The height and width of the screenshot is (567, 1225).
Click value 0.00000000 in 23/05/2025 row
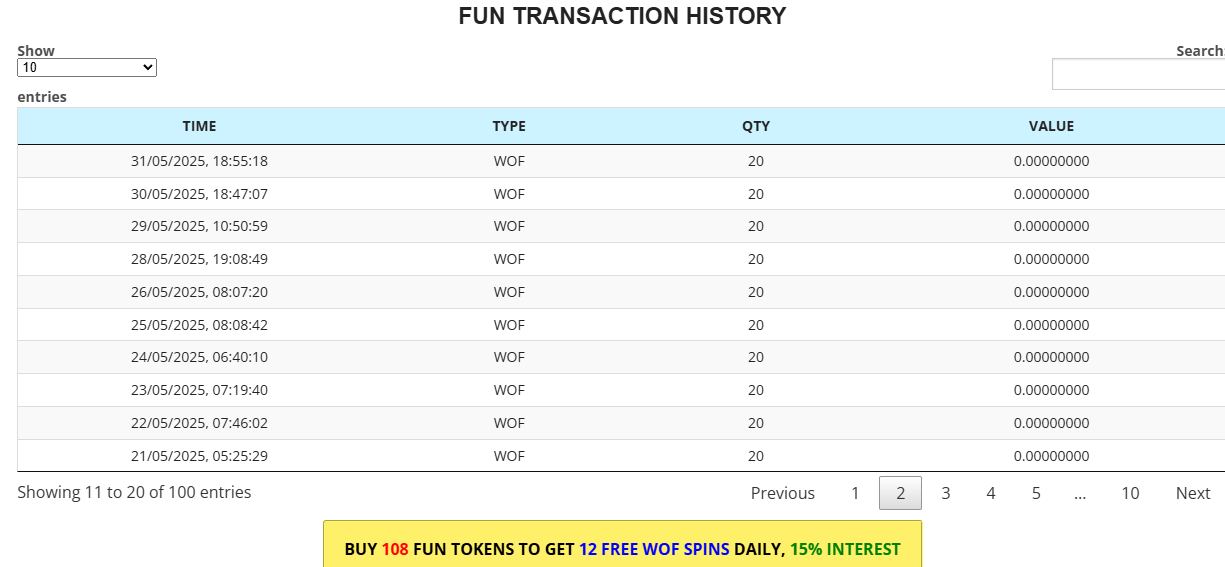point(1051,390)
